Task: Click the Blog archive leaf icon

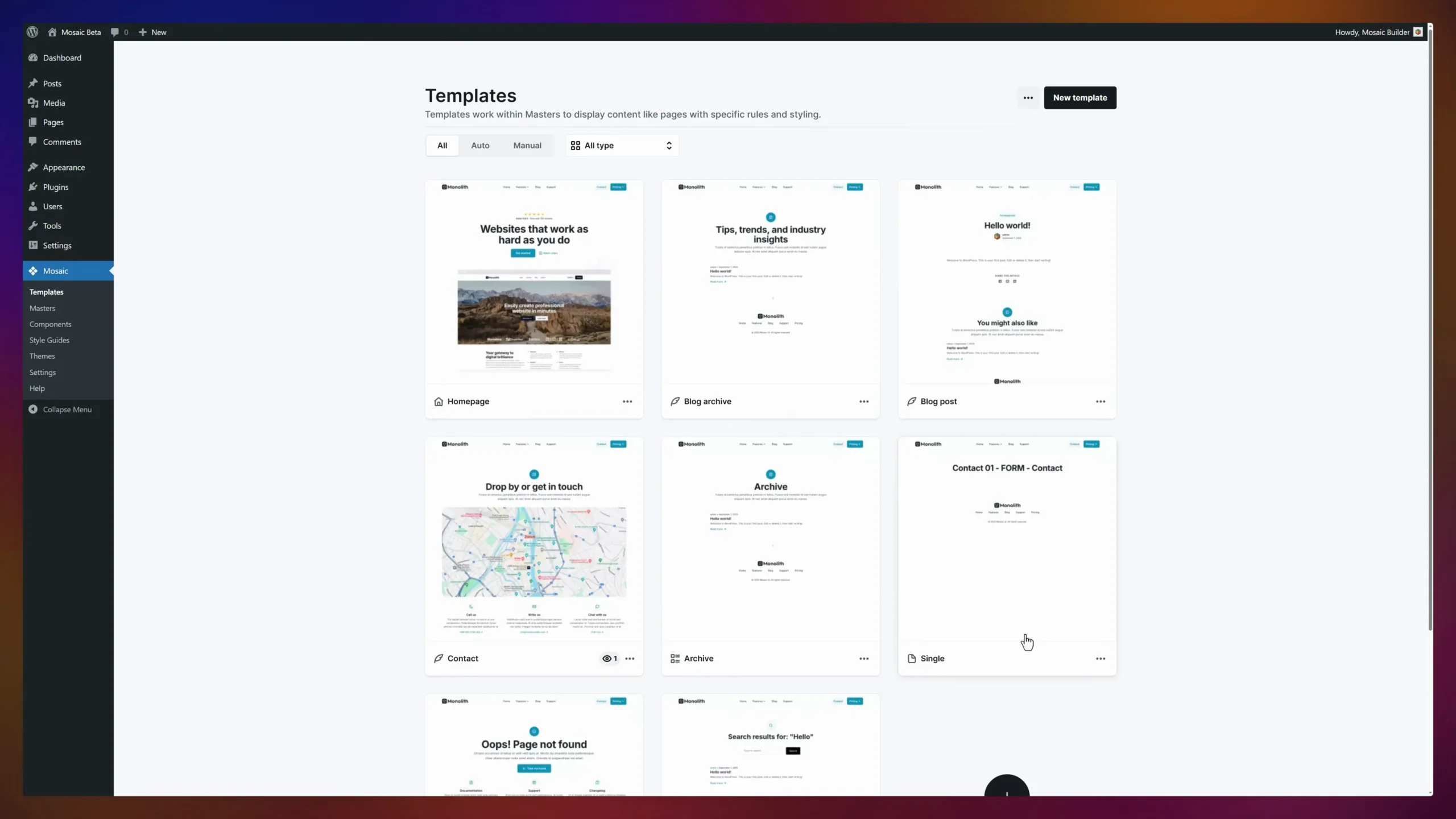Action: 675,402
